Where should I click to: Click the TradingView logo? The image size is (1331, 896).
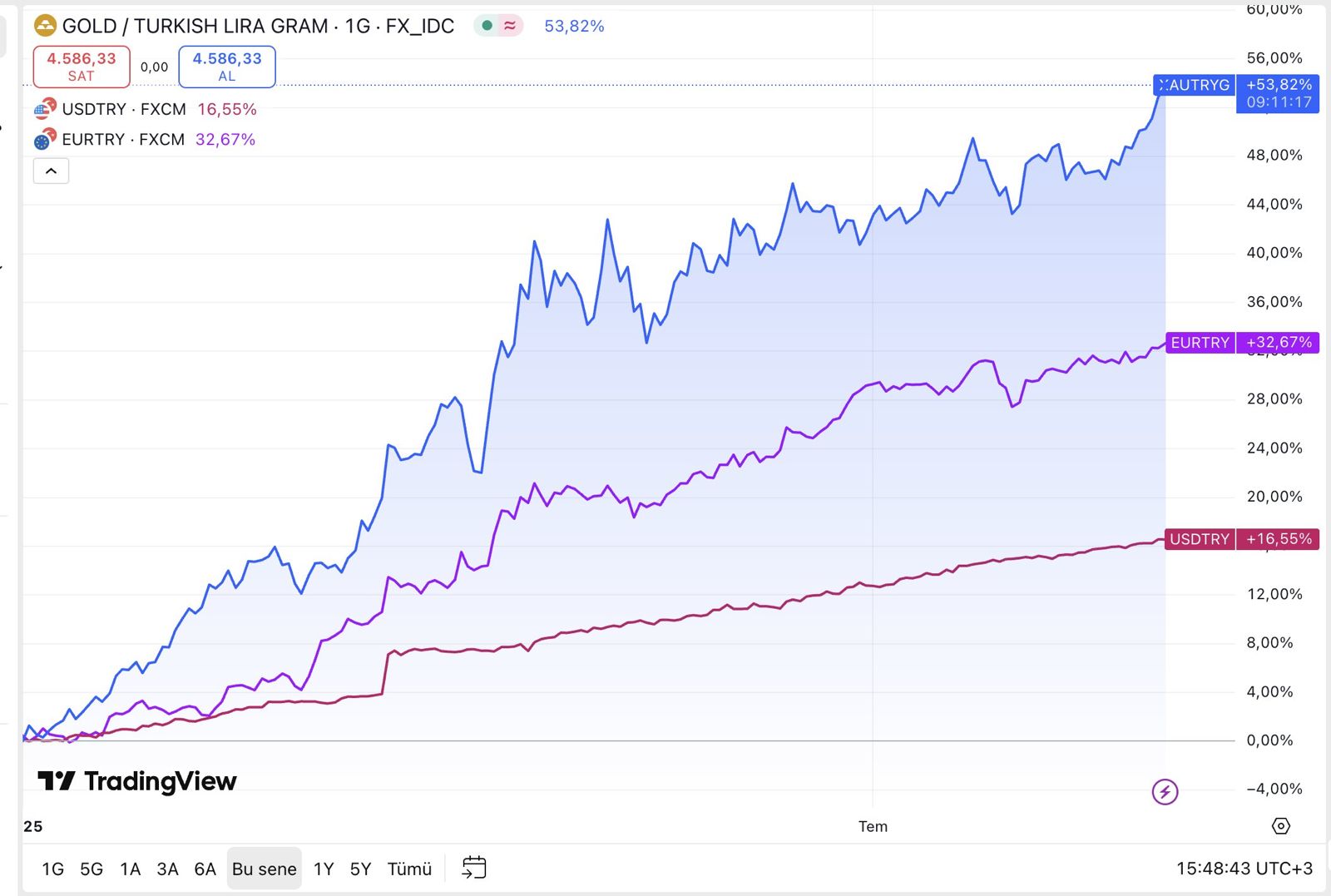point(137,781)
